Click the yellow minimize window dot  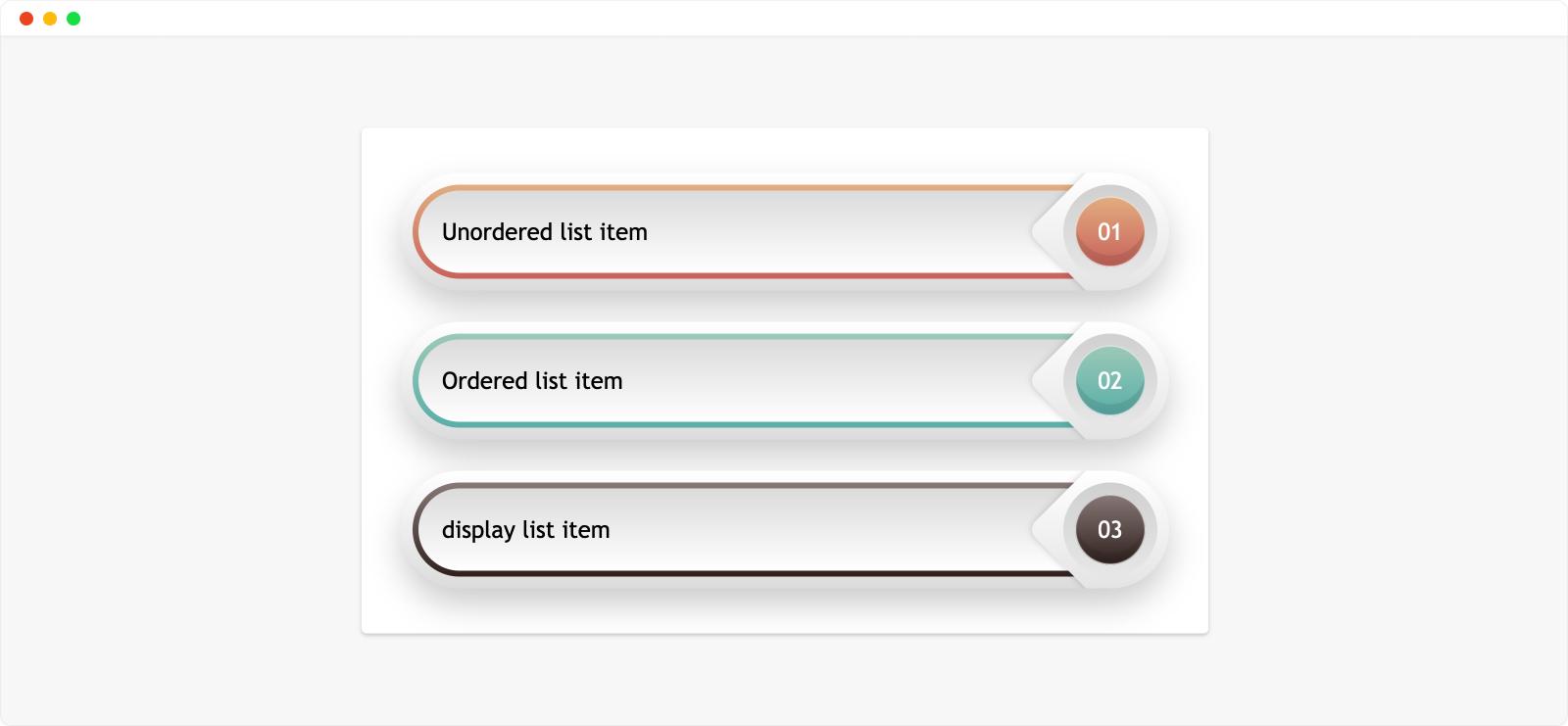pyautogui.click(x=50, y=19)
